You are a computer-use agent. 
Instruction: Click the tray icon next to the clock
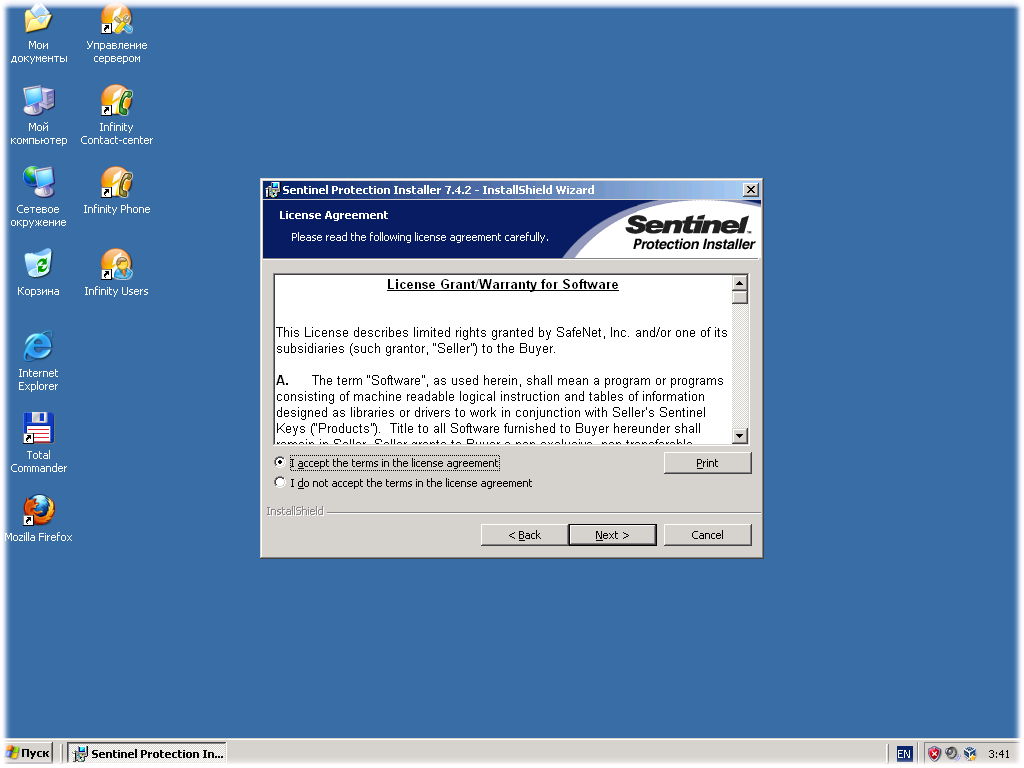coord(970,754)
